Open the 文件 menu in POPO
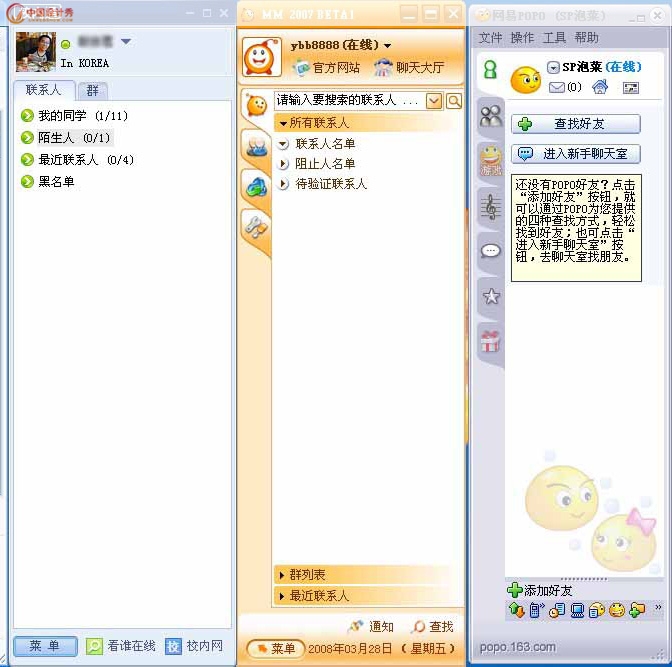The width and height of the screenshot is (672, 667). click(x=490, y=38)
